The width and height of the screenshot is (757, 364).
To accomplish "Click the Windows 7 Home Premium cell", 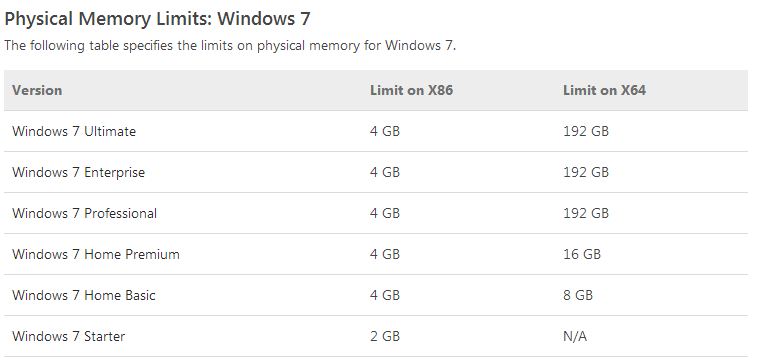I will pyautogui.click(x=96, y=254).
